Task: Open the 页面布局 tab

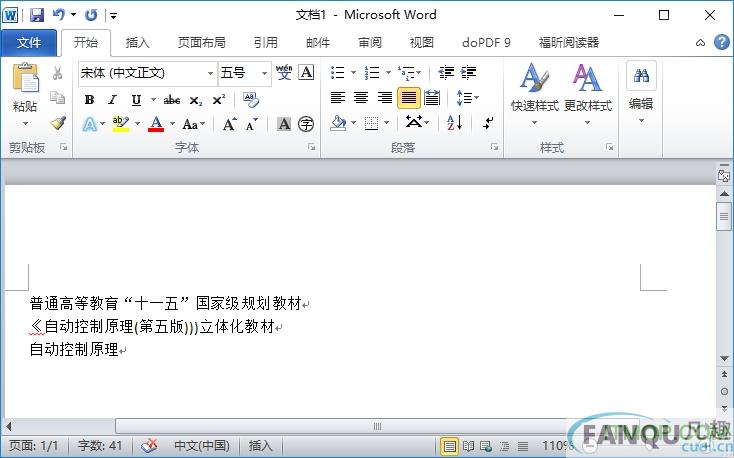Action: click(201, 43)
